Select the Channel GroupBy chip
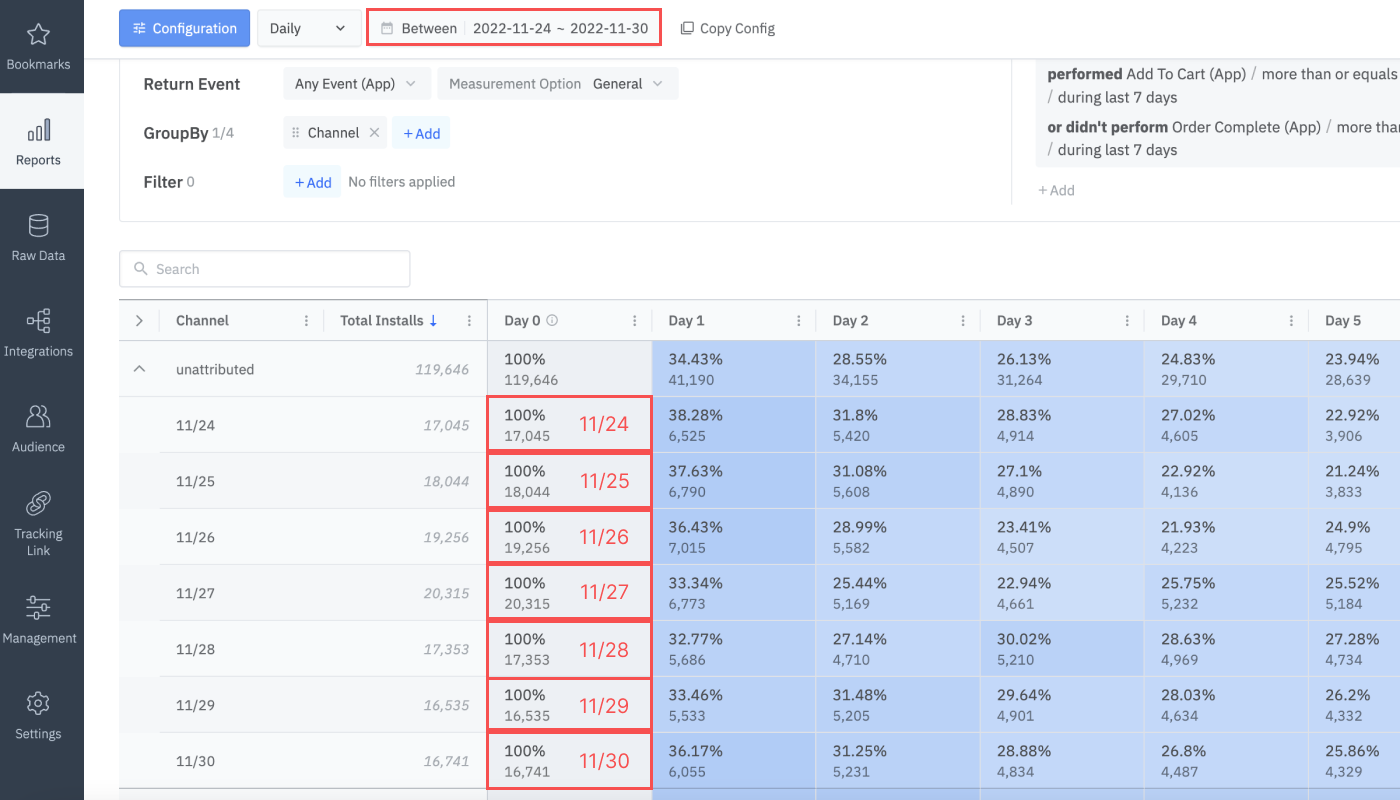 335,133
